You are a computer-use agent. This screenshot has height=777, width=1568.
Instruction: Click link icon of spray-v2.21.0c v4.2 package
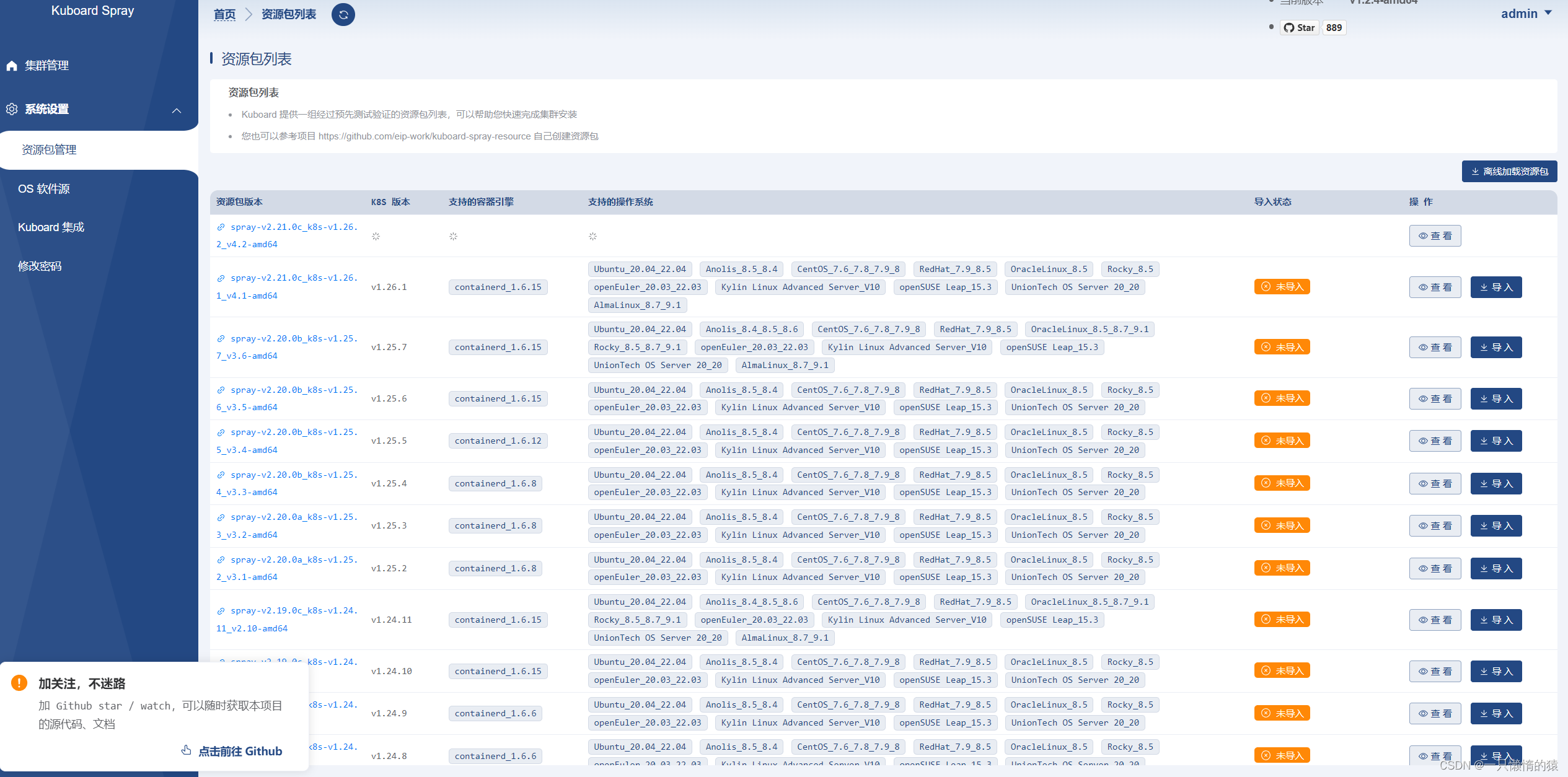[x=221, y=227]
